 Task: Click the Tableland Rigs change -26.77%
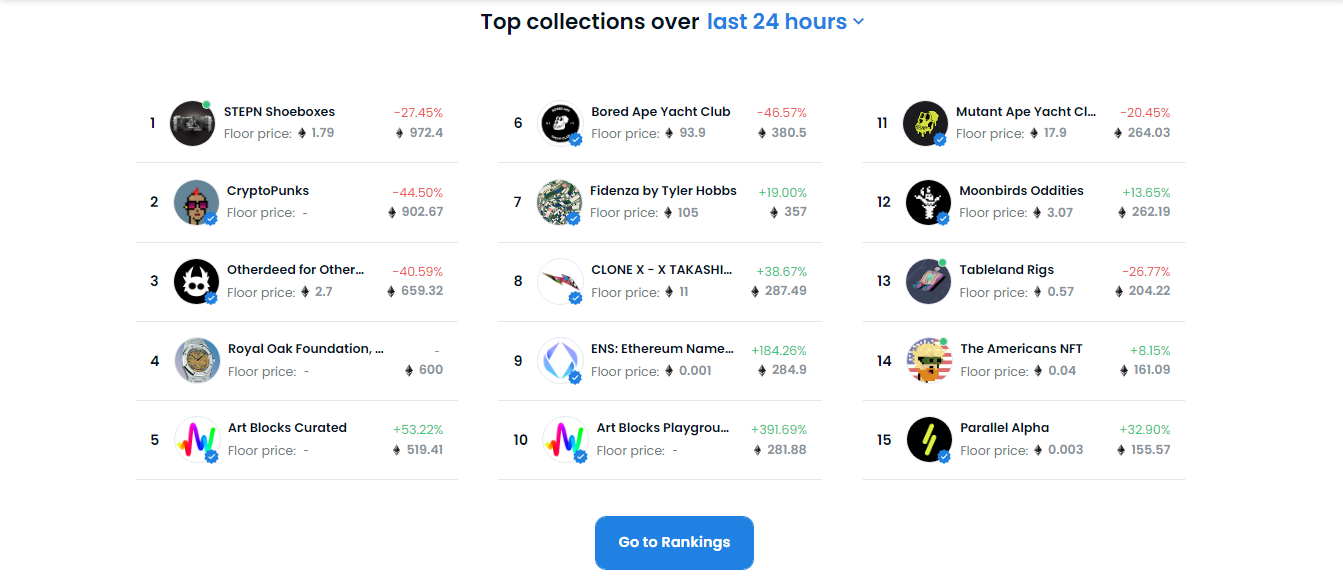[x=1145, y=271]
